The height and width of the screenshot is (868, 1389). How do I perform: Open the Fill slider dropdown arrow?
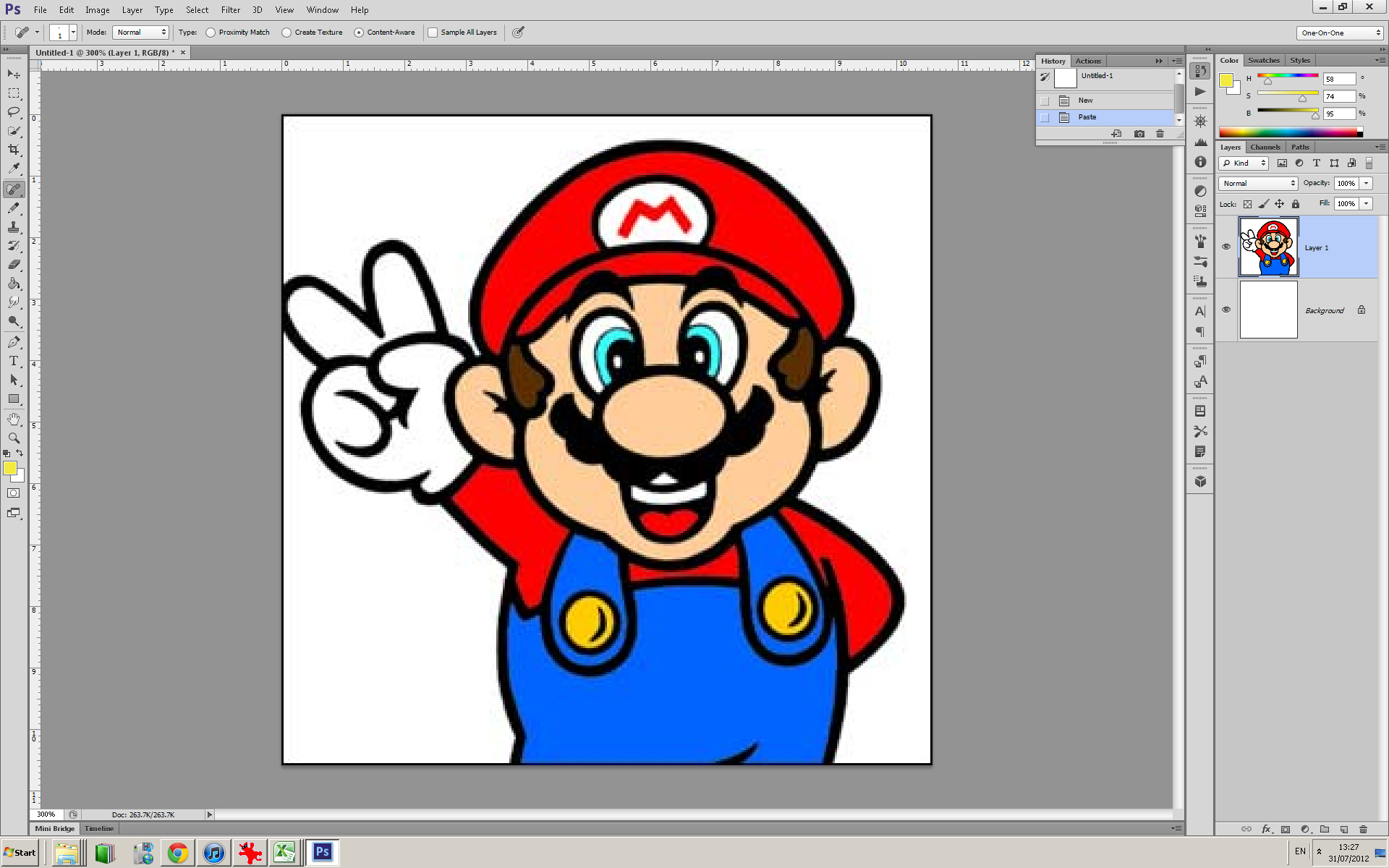(1367, 204)
